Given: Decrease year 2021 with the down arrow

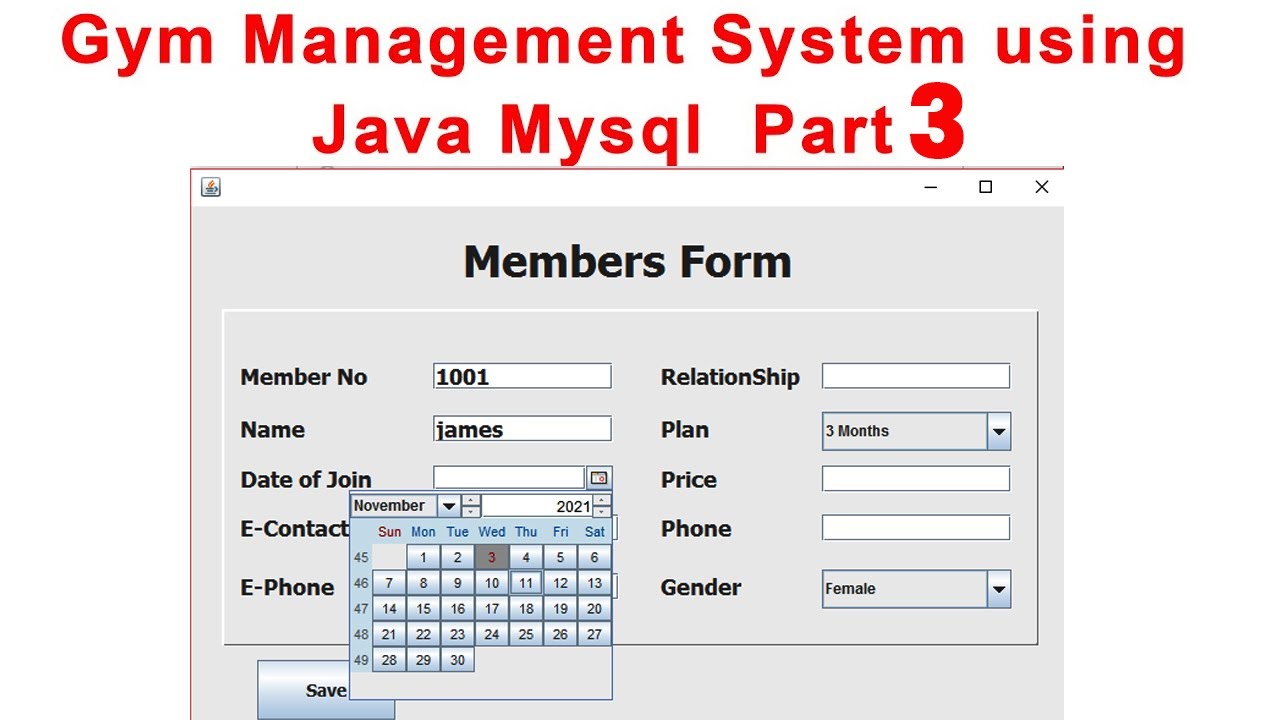Looking at the screenshot, I should (x=601, y=512).
